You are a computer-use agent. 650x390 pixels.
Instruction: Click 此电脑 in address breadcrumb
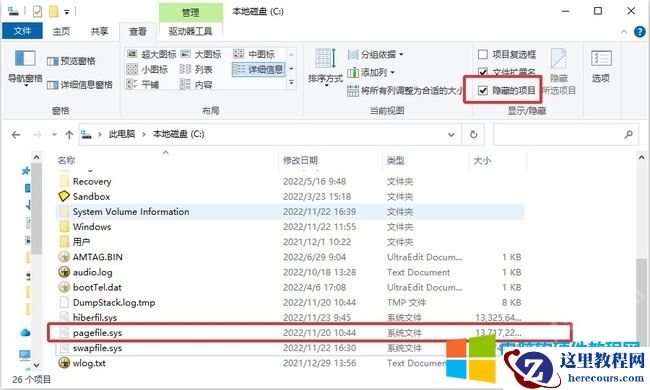[122, 134]
